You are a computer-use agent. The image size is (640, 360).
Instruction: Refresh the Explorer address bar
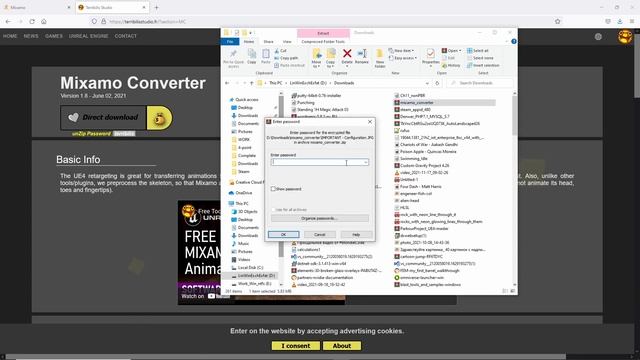click(437, 83)
